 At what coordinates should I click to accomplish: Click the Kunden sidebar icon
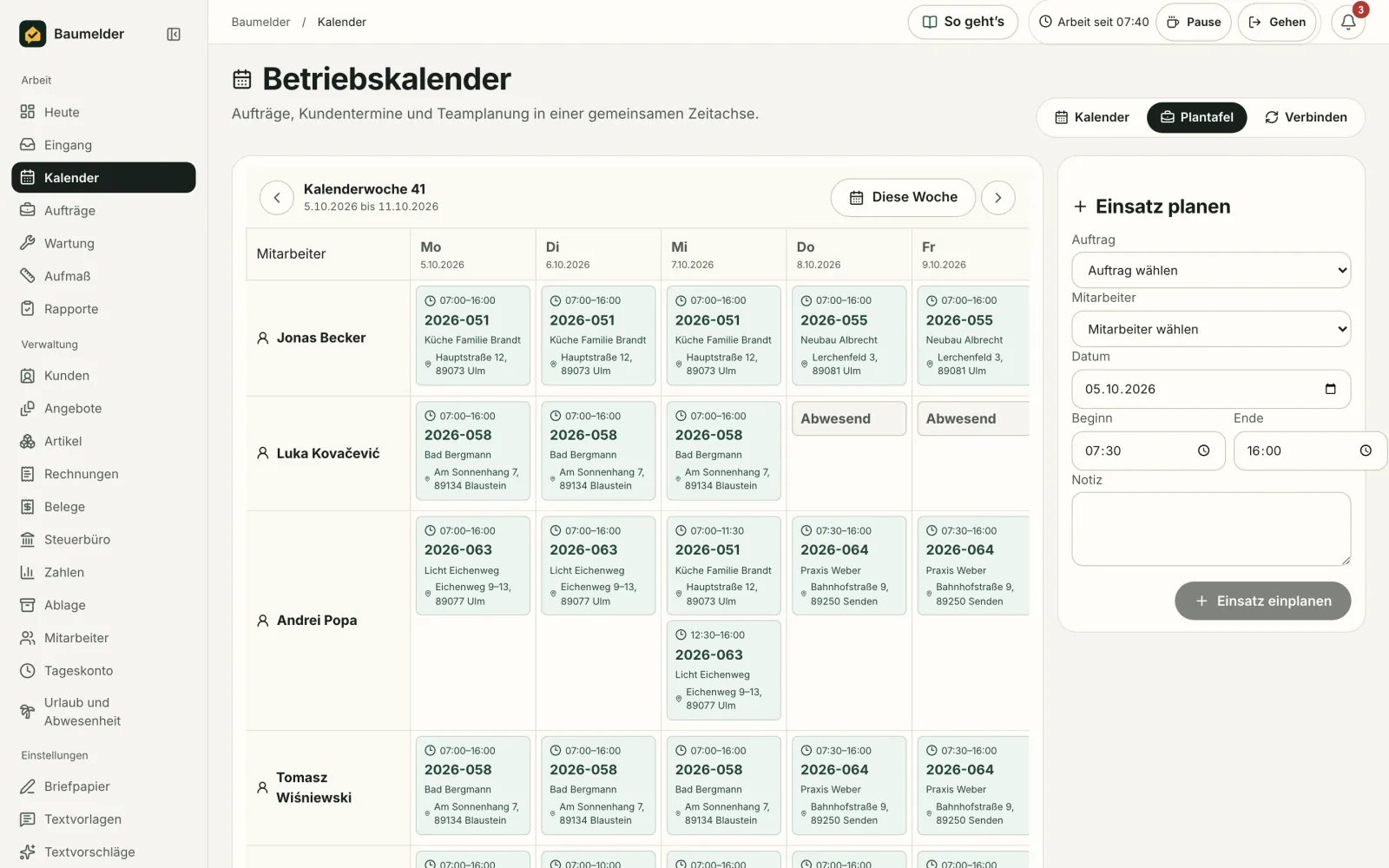[x=28, y=376]
